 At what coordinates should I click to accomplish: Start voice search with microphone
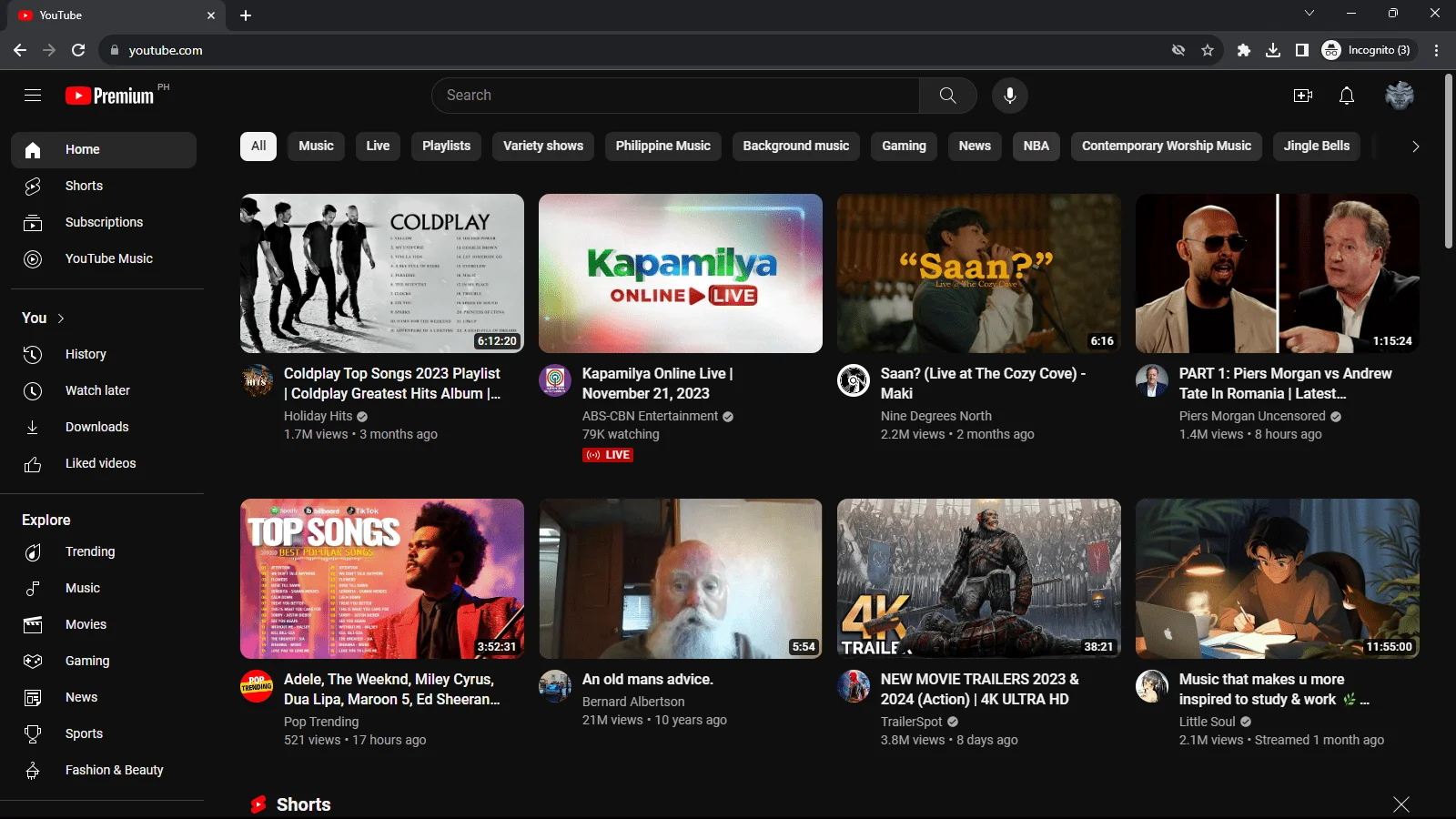[1009, 96]
